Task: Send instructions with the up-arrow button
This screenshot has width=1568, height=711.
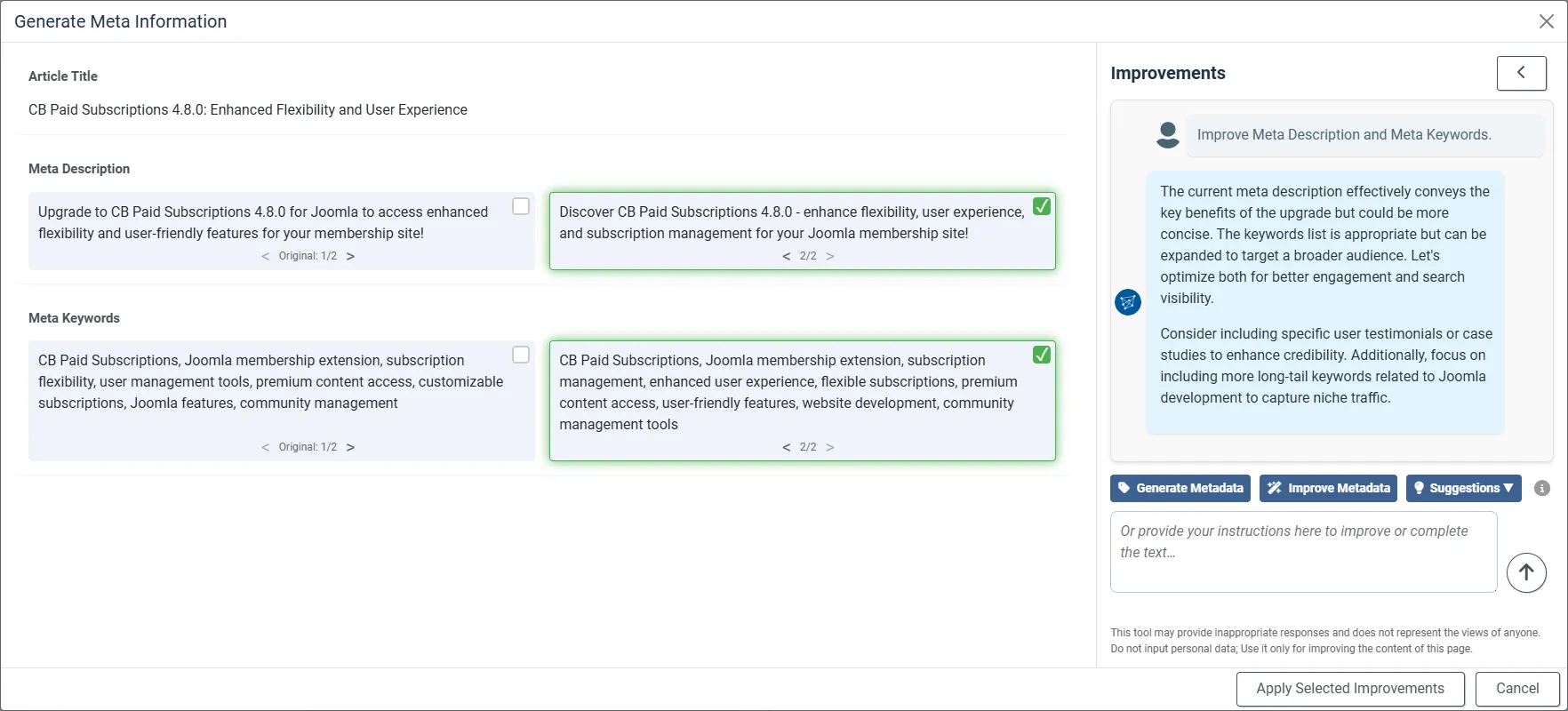Action: [x=1526, y=572]
